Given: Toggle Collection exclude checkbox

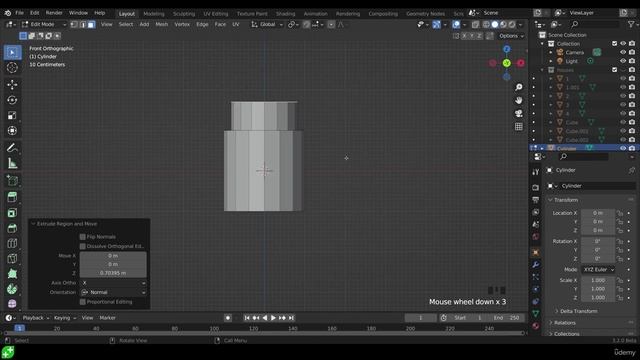Looking at the screenshot, I should [614, 44].
